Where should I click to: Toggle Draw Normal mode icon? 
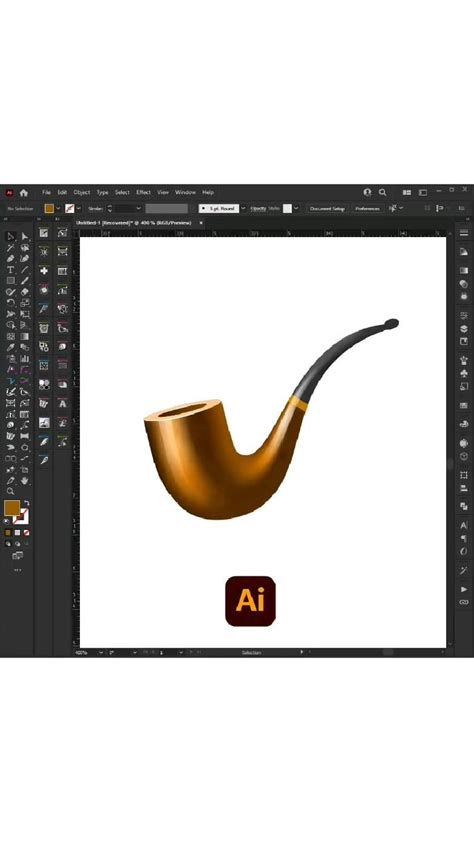pyautogui.click(x=8, y=543)
